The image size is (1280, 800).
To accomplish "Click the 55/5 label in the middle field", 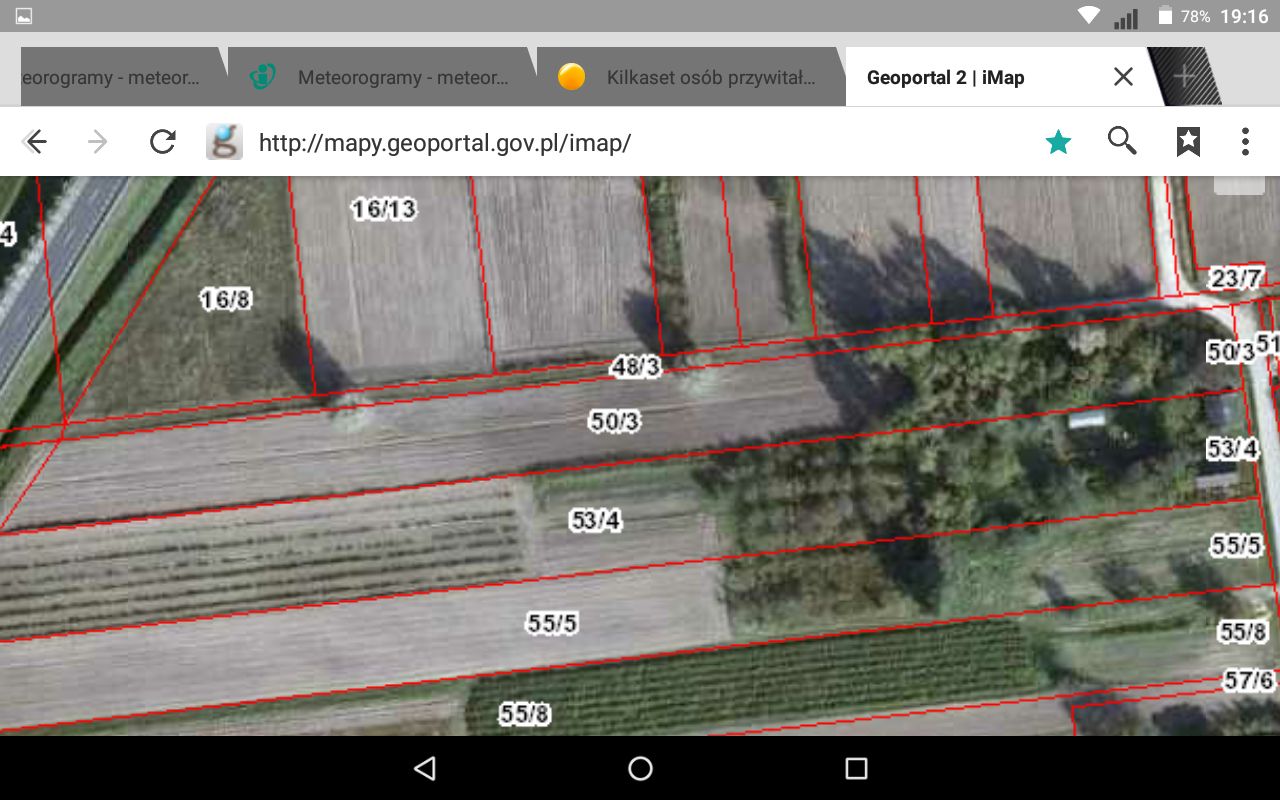I will pyautogui.click(x=552, y=623).
